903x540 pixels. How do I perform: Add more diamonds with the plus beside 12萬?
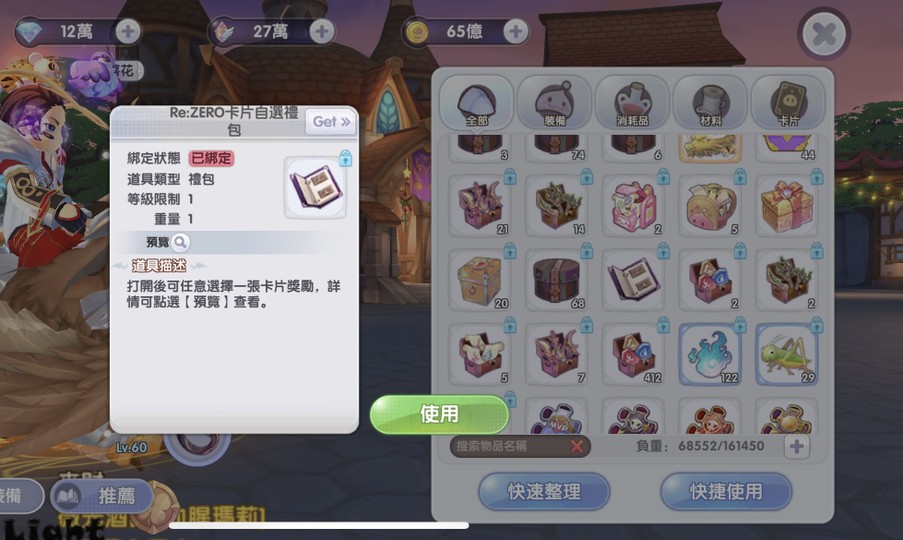tap(128, 31)
